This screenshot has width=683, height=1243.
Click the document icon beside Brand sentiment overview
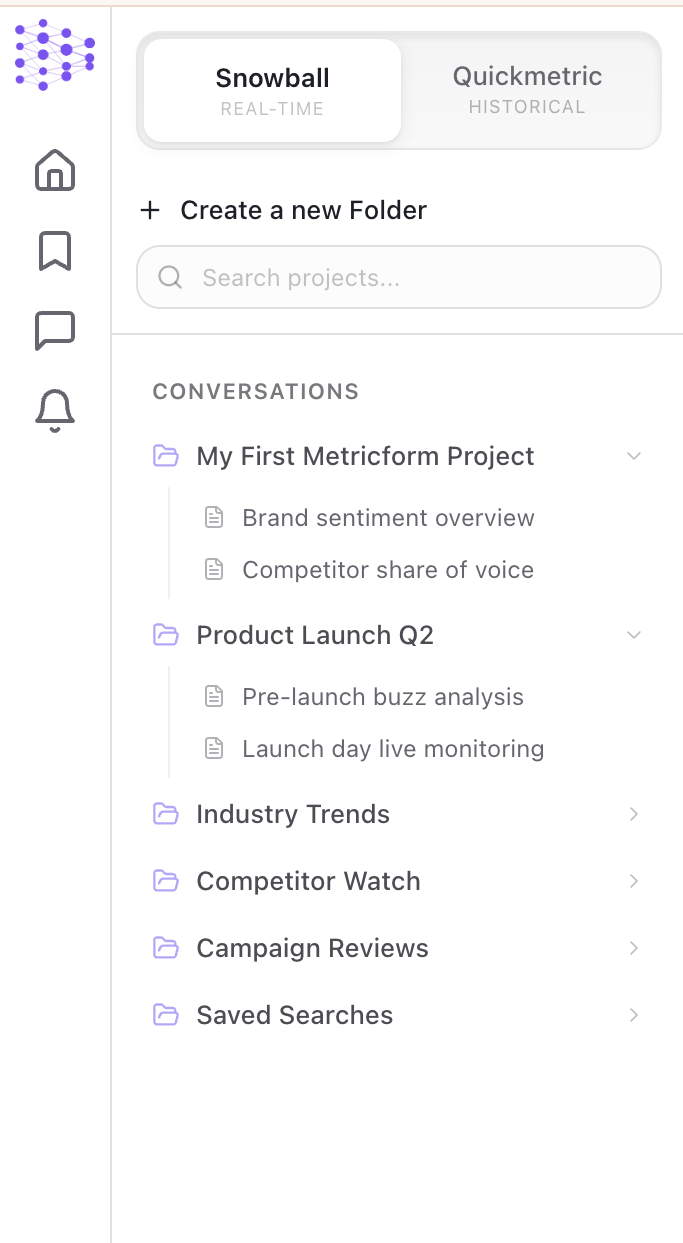214,517
